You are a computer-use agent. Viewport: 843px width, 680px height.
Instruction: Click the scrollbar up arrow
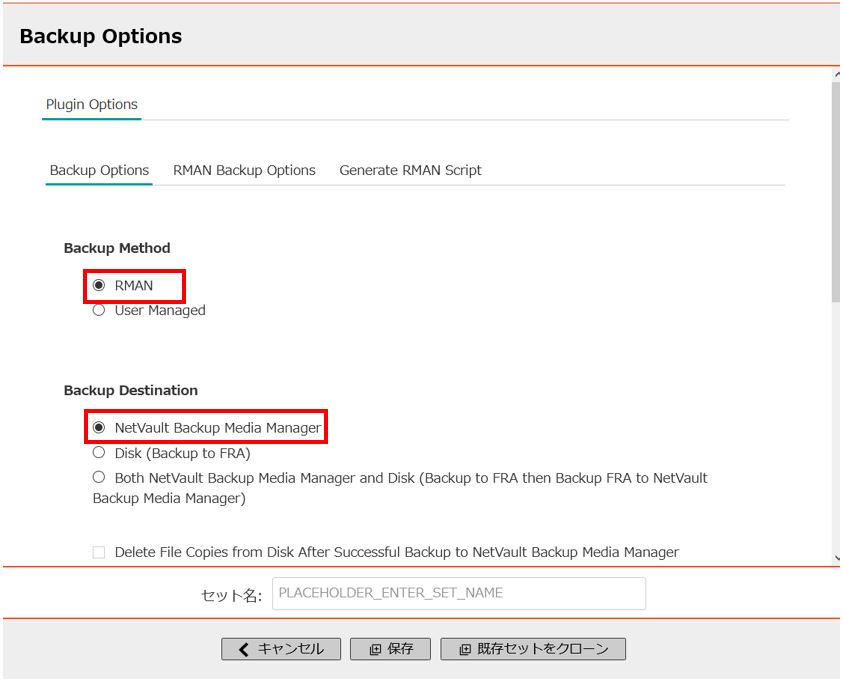(x=837, y=75)
